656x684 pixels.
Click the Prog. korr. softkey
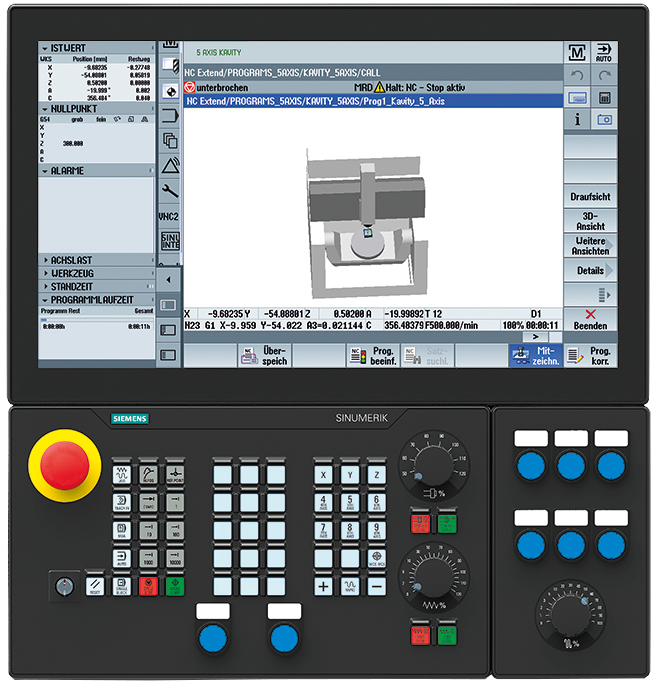click(590, 356)
